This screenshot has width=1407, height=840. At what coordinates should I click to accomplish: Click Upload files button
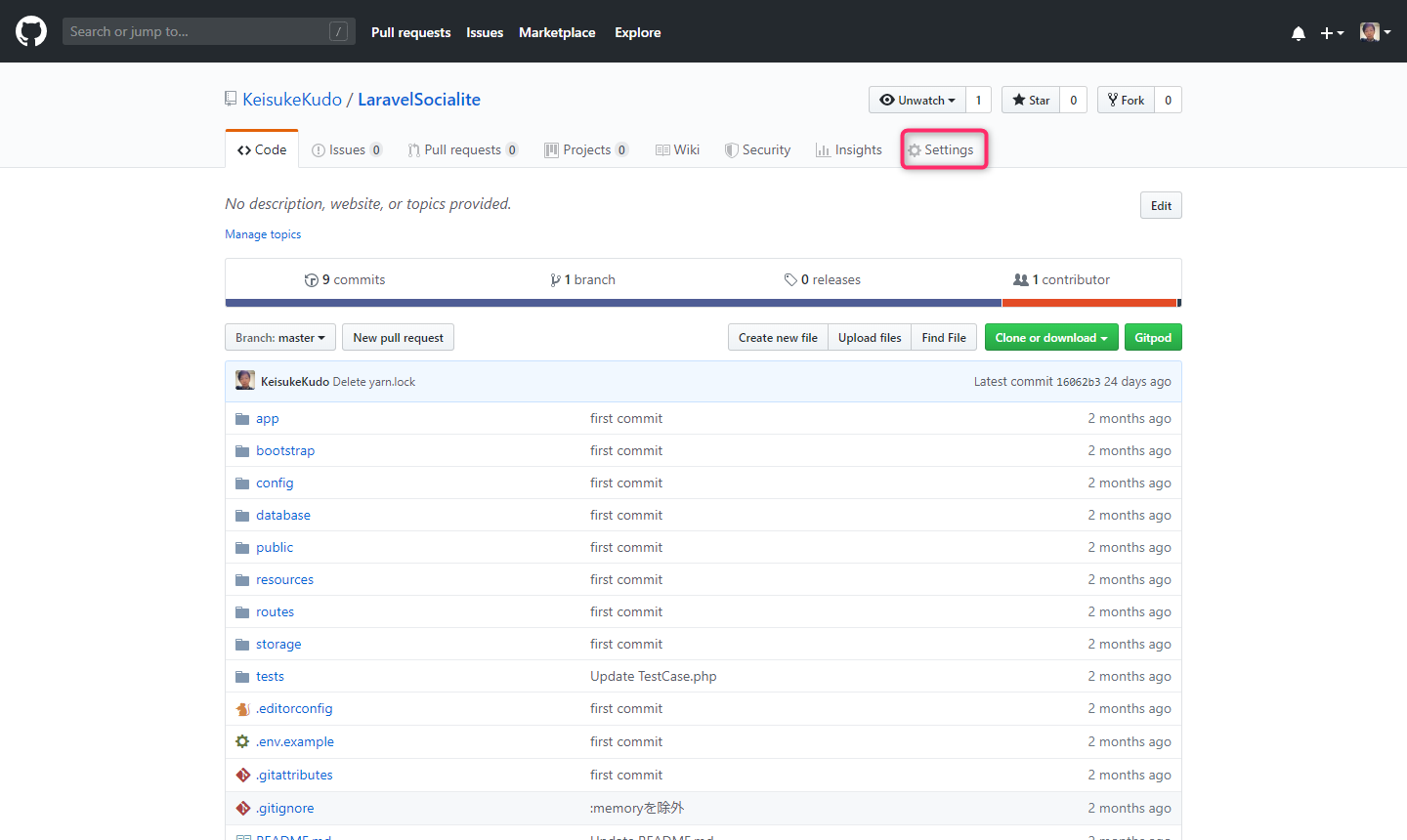click(x=870, y=337)
